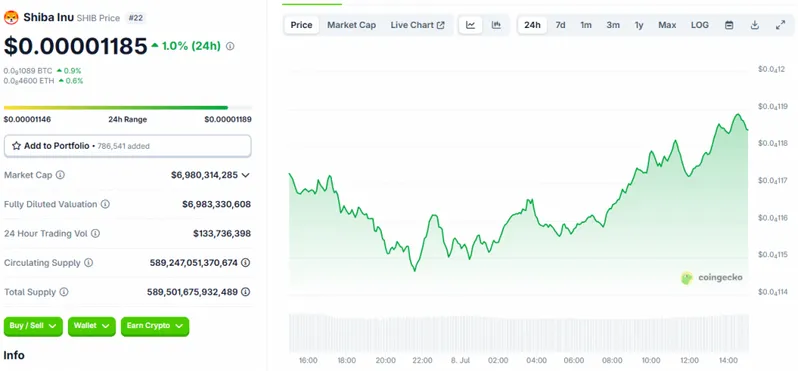Expand the Market Cap chevron
Screen dimensions: 798x371
coord(245,175)
